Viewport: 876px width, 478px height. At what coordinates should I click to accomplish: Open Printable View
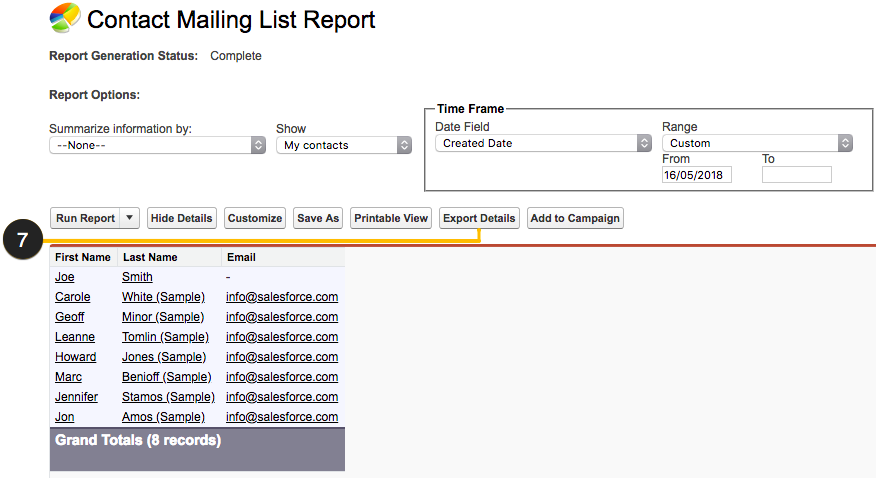(391, 218)
